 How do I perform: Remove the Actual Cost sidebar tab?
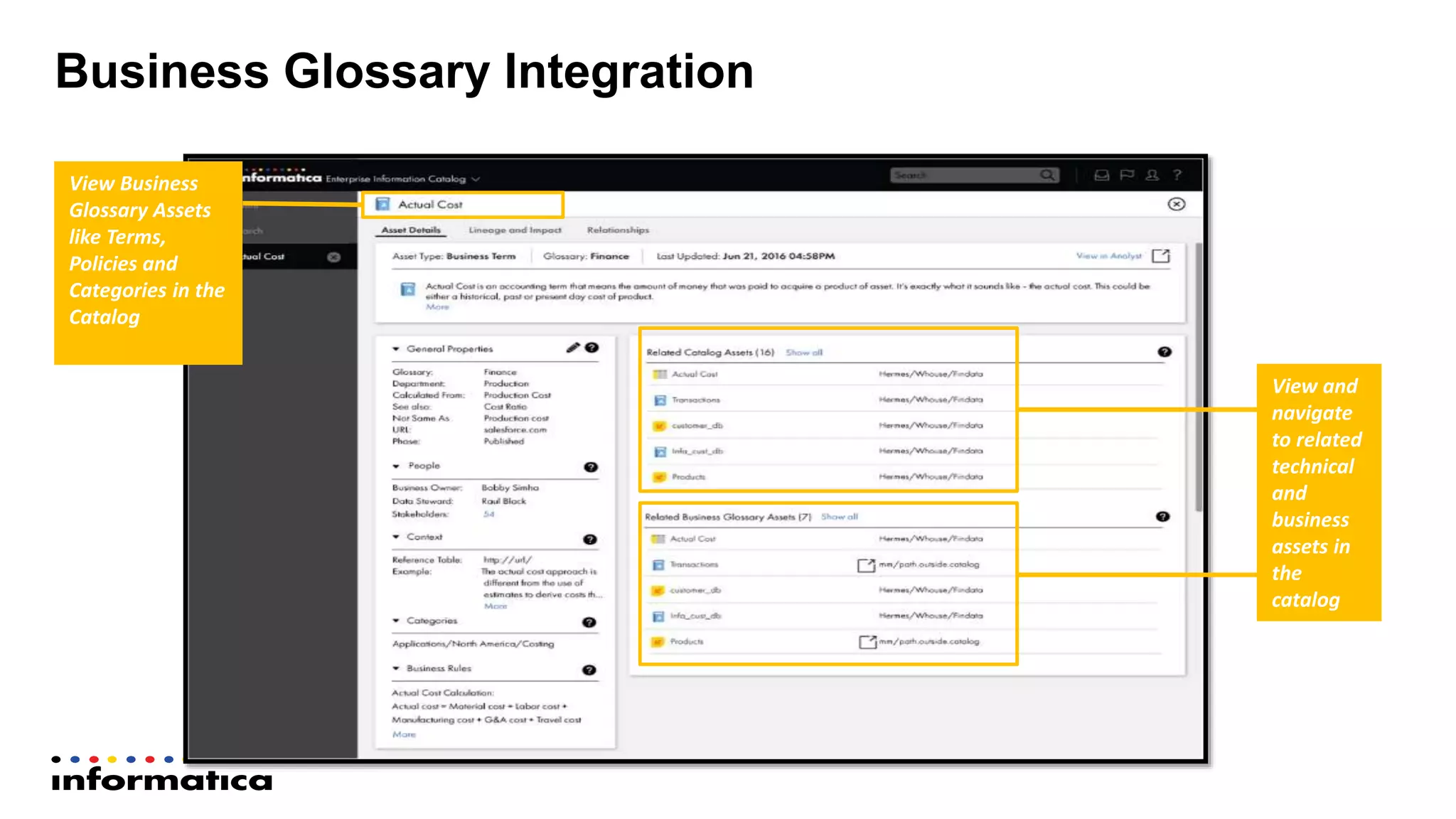tap(333, 257)
